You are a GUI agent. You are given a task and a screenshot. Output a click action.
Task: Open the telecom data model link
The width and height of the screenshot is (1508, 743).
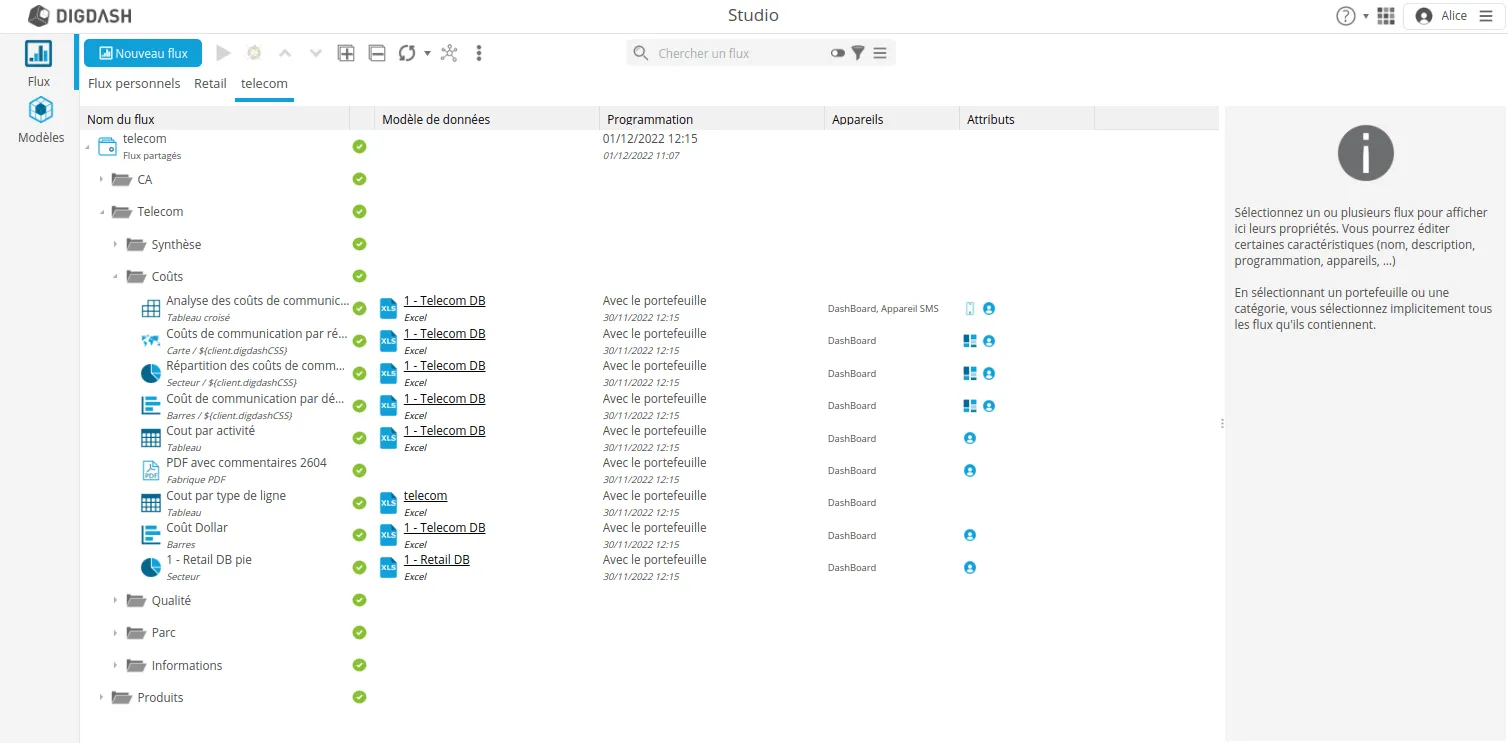pyautogui.click(x=425, y=496)
